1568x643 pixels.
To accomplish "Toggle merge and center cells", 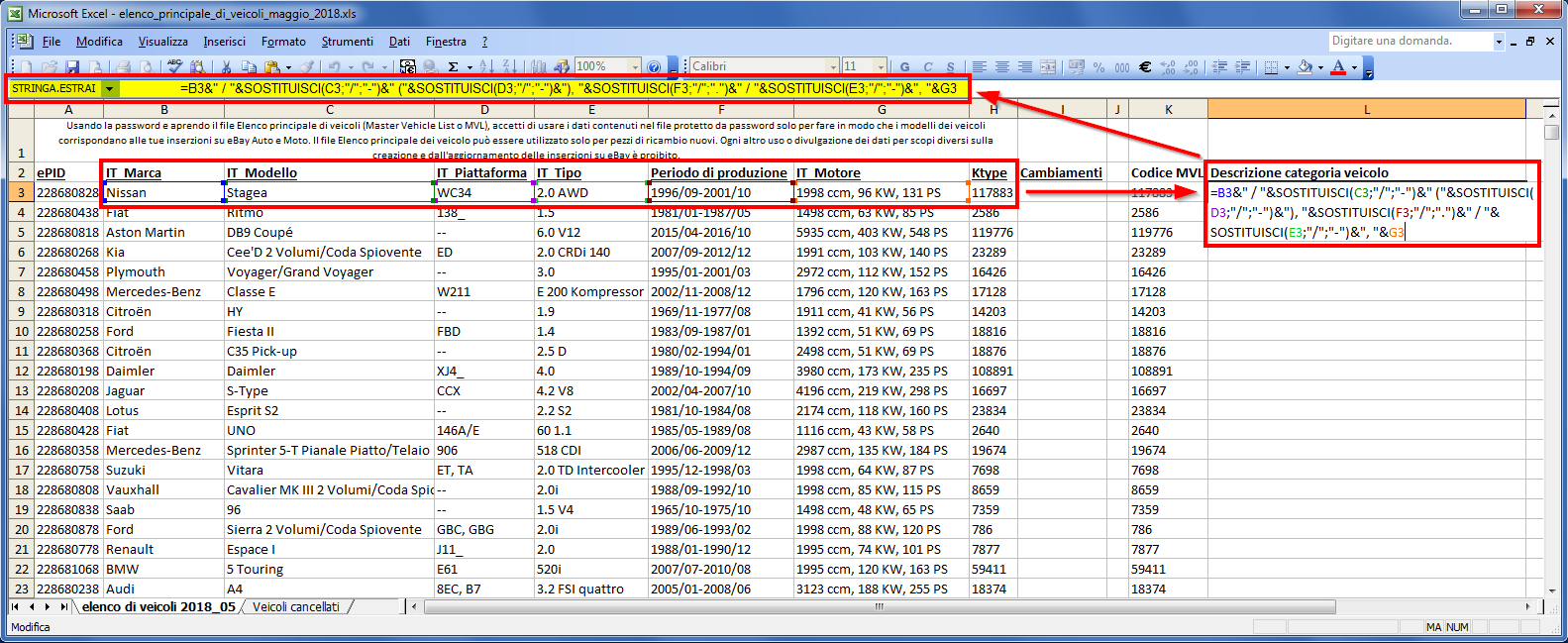I will point(1048,66).
